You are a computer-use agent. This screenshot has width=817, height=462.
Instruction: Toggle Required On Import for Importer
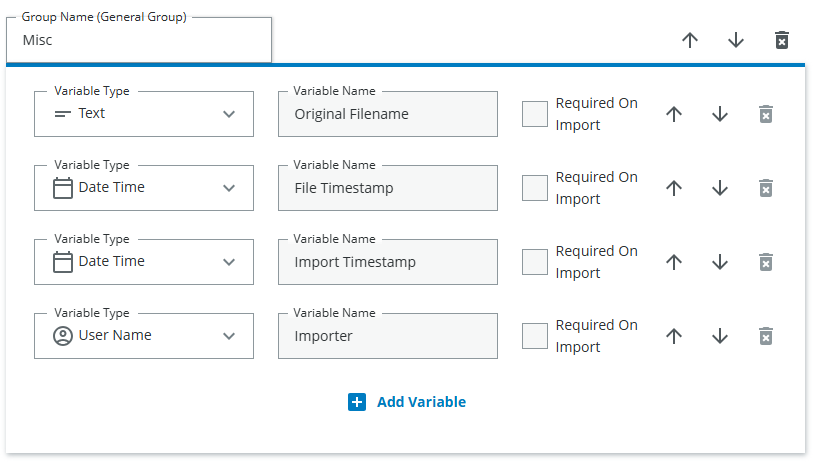[x=535, y=336]
